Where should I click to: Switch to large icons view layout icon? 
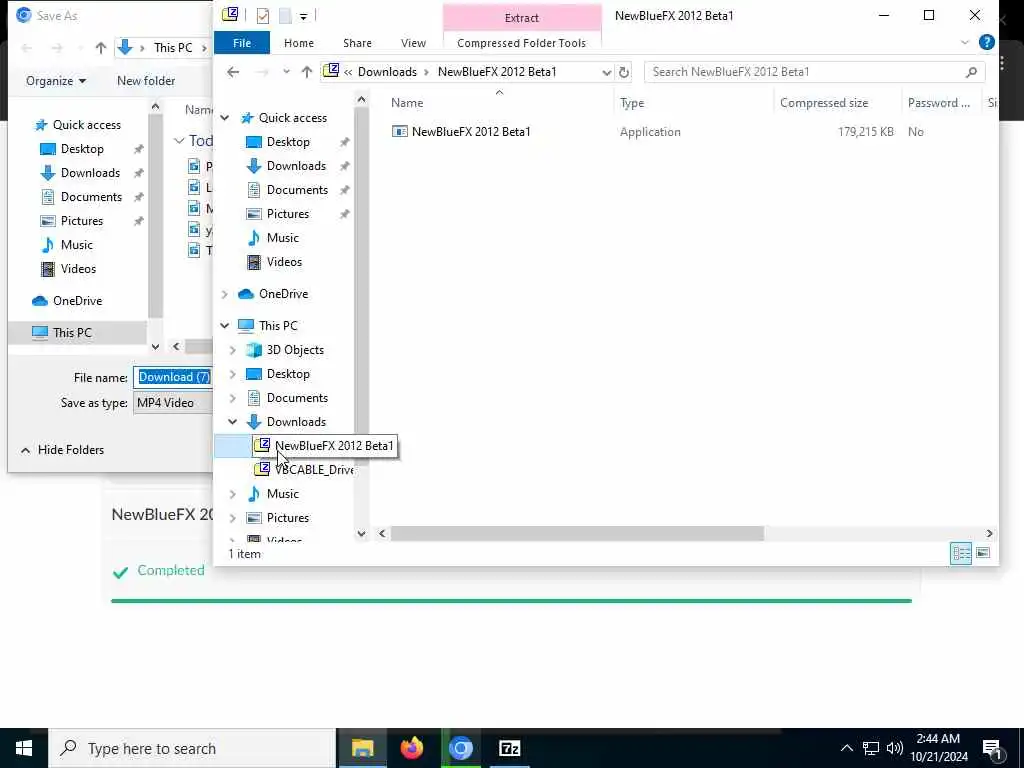[983, 554]
